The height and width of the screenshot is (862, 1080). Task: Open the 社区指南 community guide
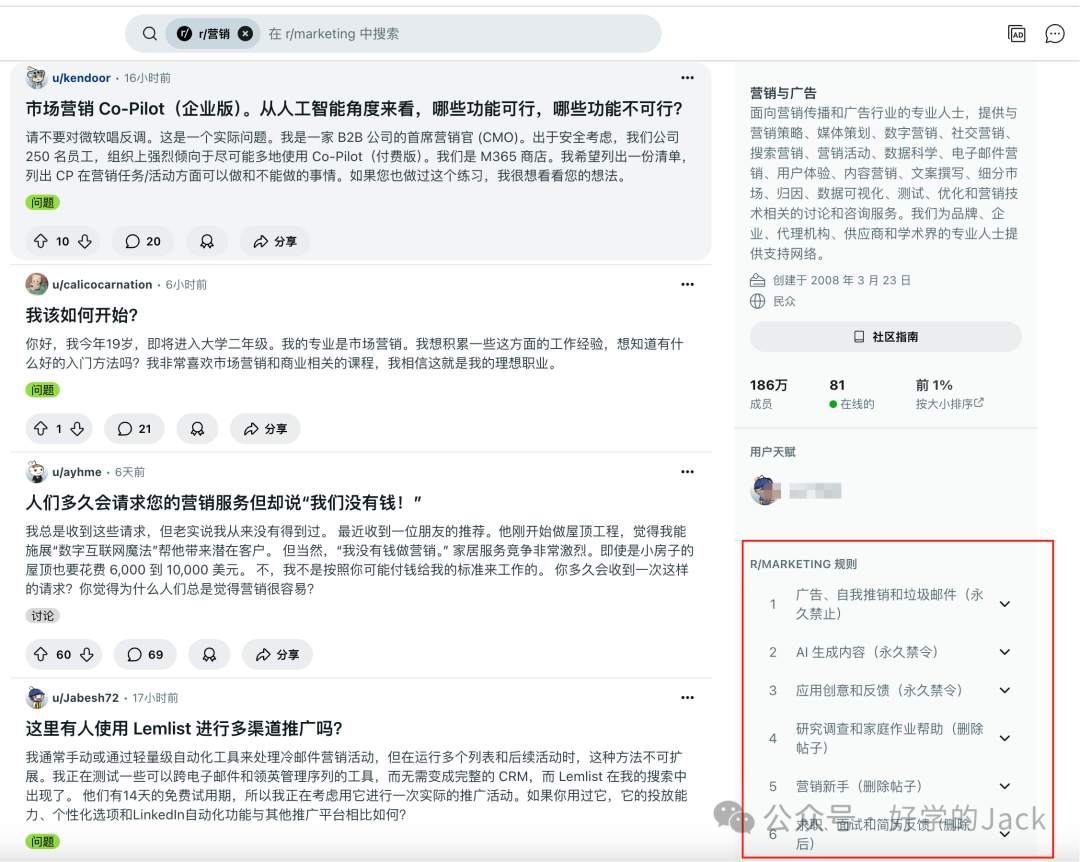pyautogui.click(x=885, y=337)
